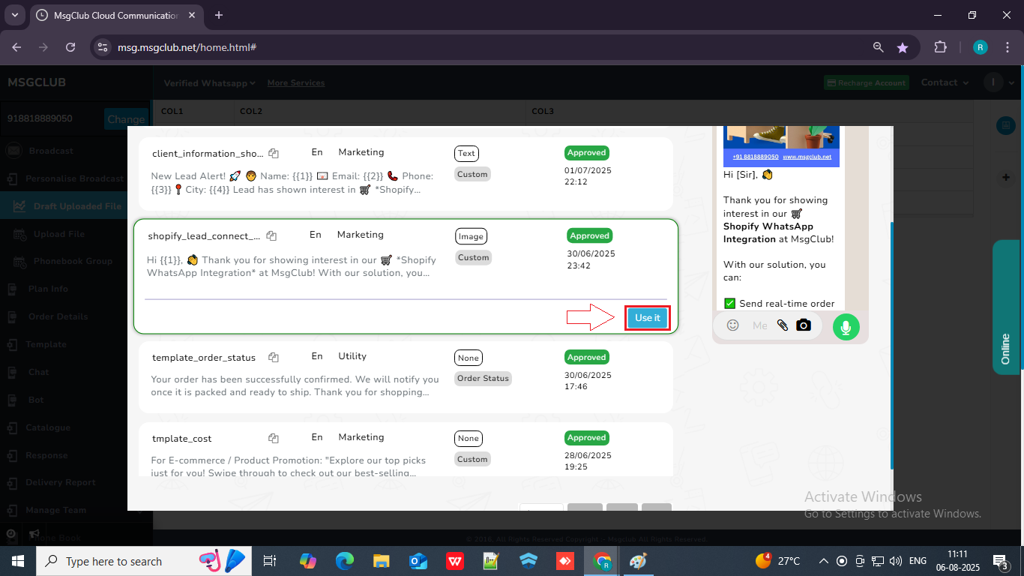Viewport: 1024px width, 576px height.
Task: Go to Upload File in the sidebar
Action: 59,234
